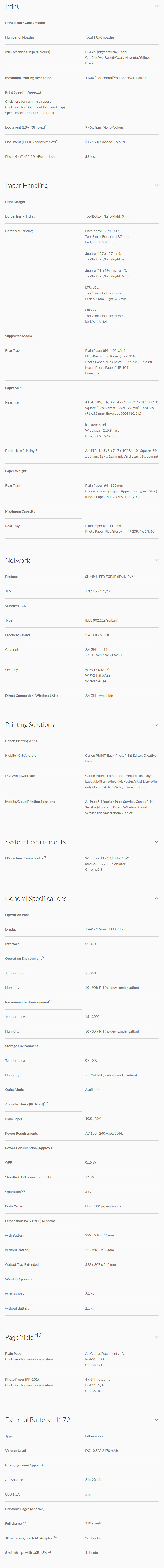The height and width of the screenshot is (1568, 164).
Task: Click the System Requirements heading
Action: pos(35,842)
